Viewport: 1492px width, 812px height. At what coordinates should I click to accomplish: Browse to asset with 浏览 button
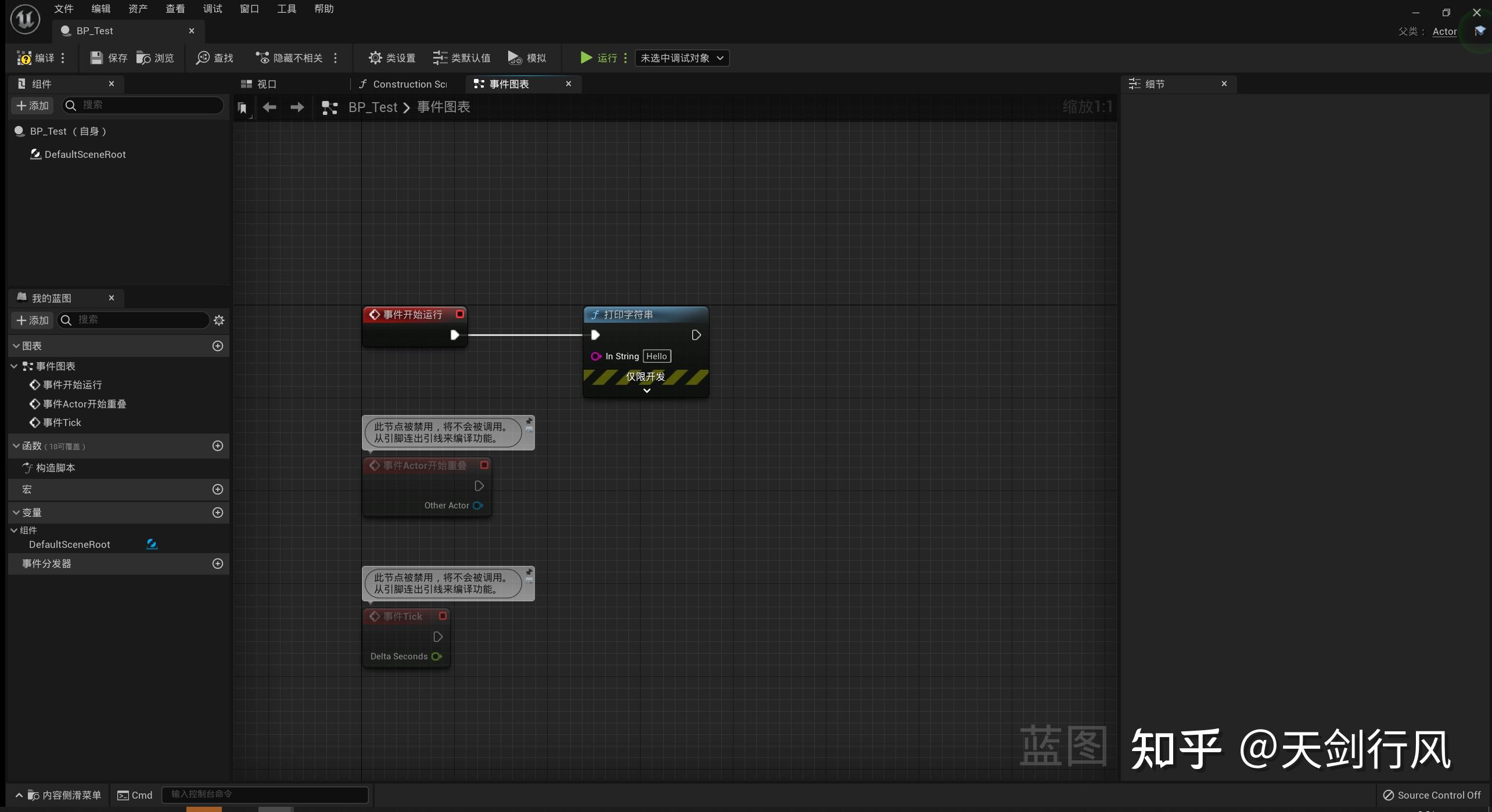click(155, 58)
